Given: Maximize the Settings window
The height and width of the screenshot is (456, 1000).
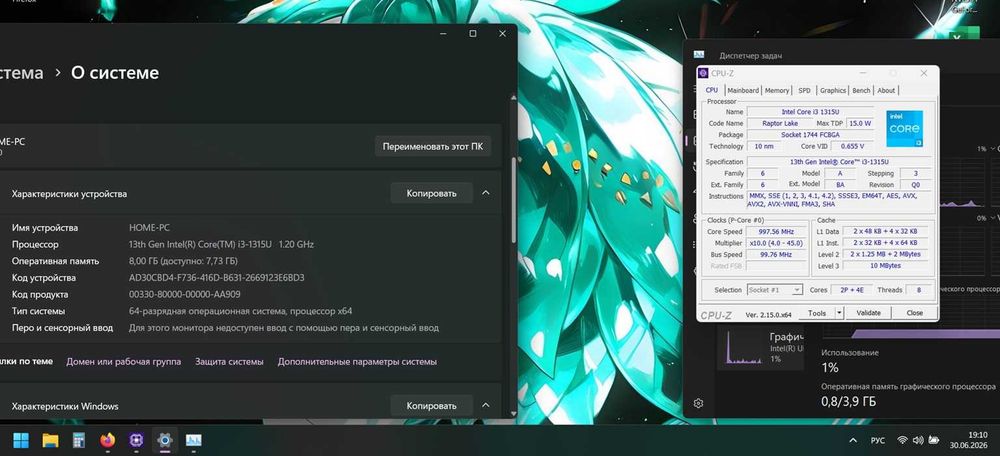Looking at the screenshot, I should click(x=473, y=34).
